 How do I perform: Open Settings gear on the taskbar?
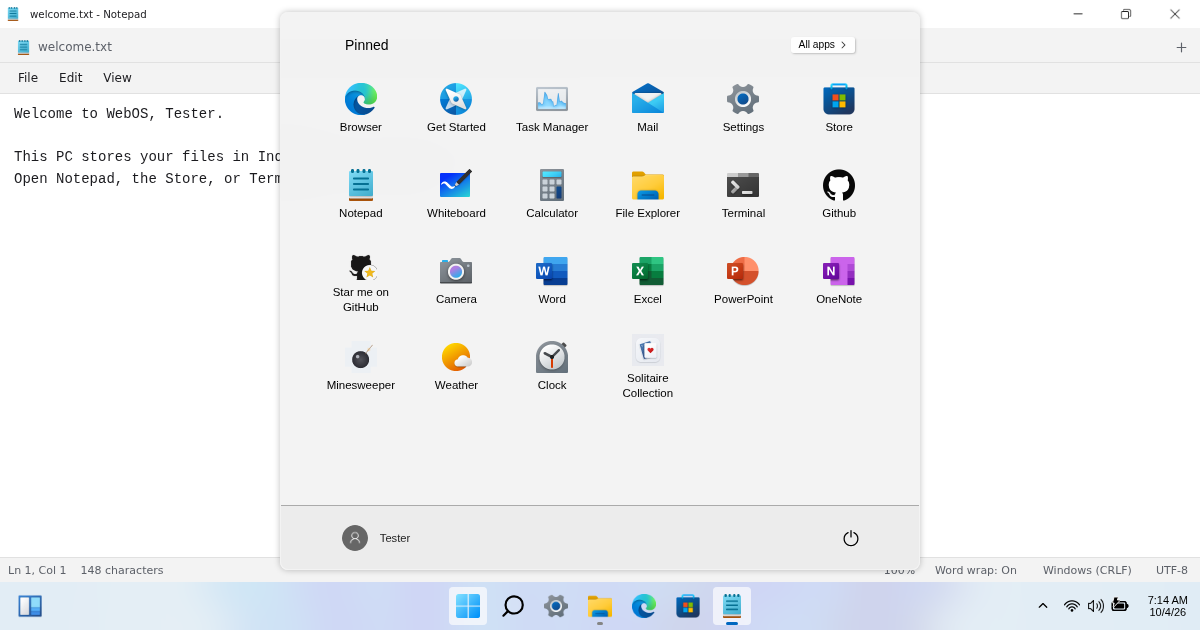tap(556, 606)
